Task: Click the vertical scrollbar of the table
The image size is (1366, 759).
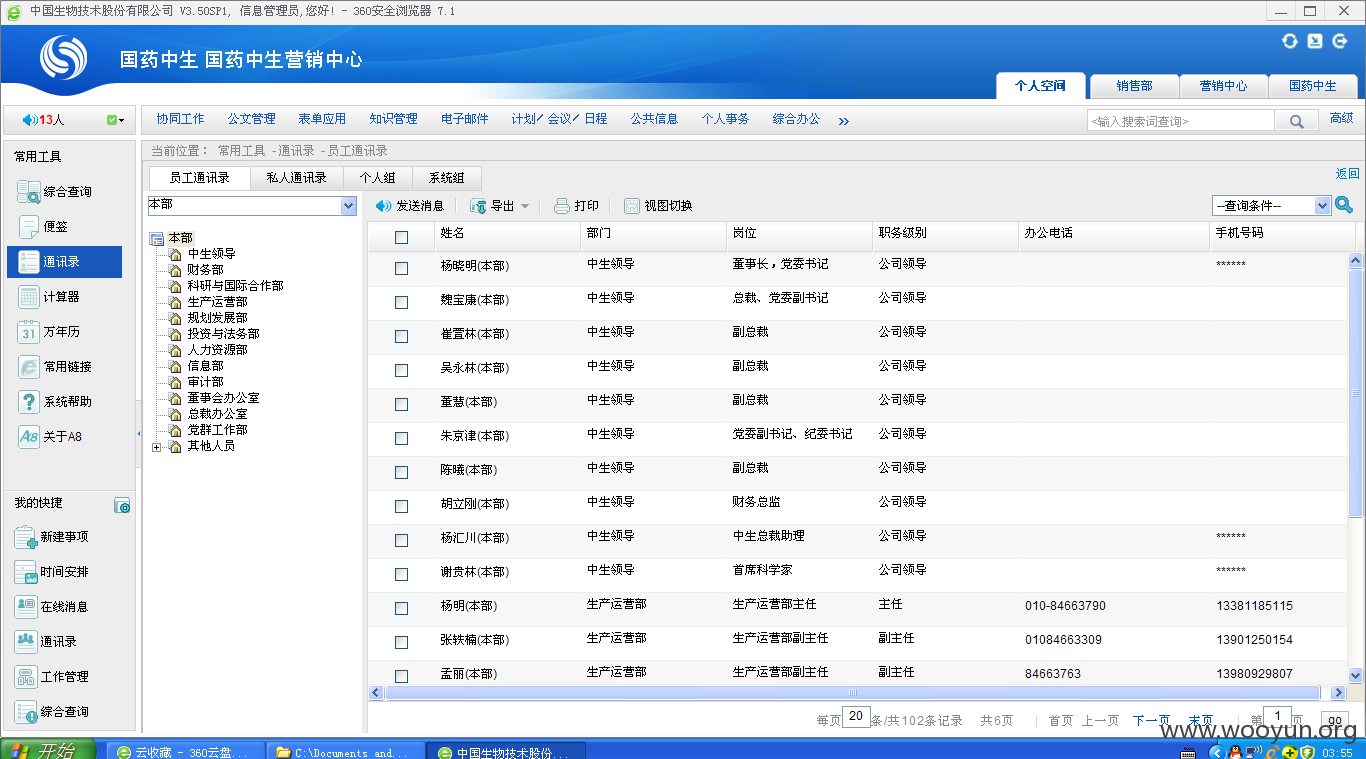Action: tap(1356, 393)
